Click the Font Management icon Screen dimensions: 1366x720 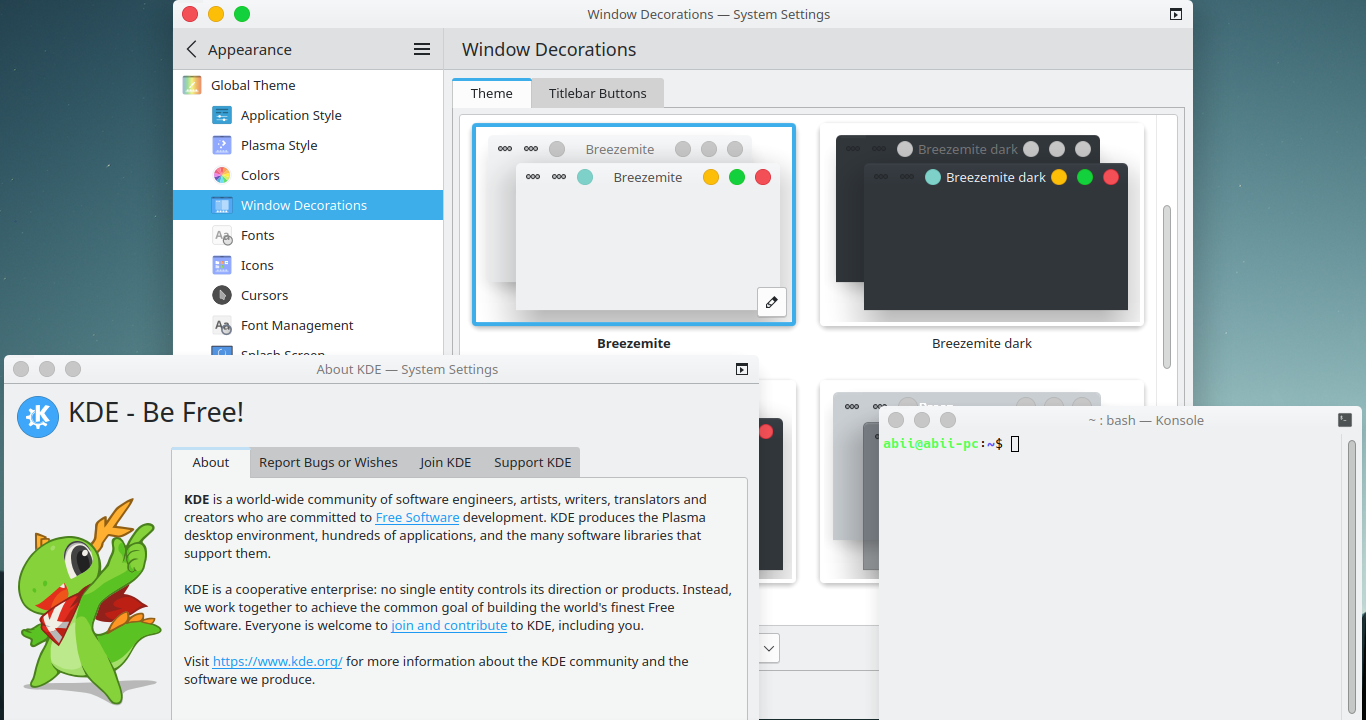click(222, 325)
